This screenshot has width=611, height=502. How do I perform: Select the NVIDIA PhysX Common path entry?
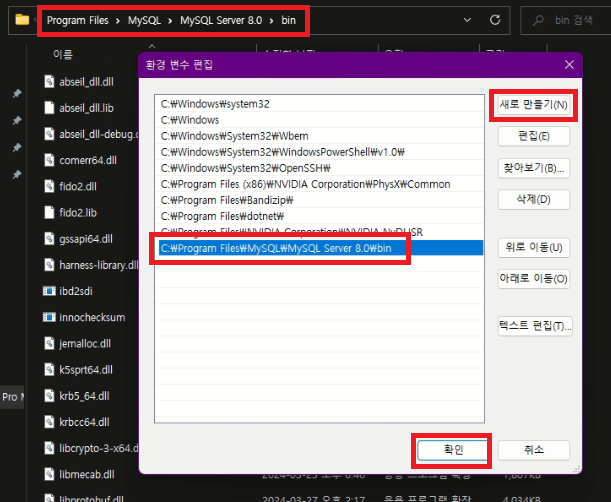click(x=320, y=184)
